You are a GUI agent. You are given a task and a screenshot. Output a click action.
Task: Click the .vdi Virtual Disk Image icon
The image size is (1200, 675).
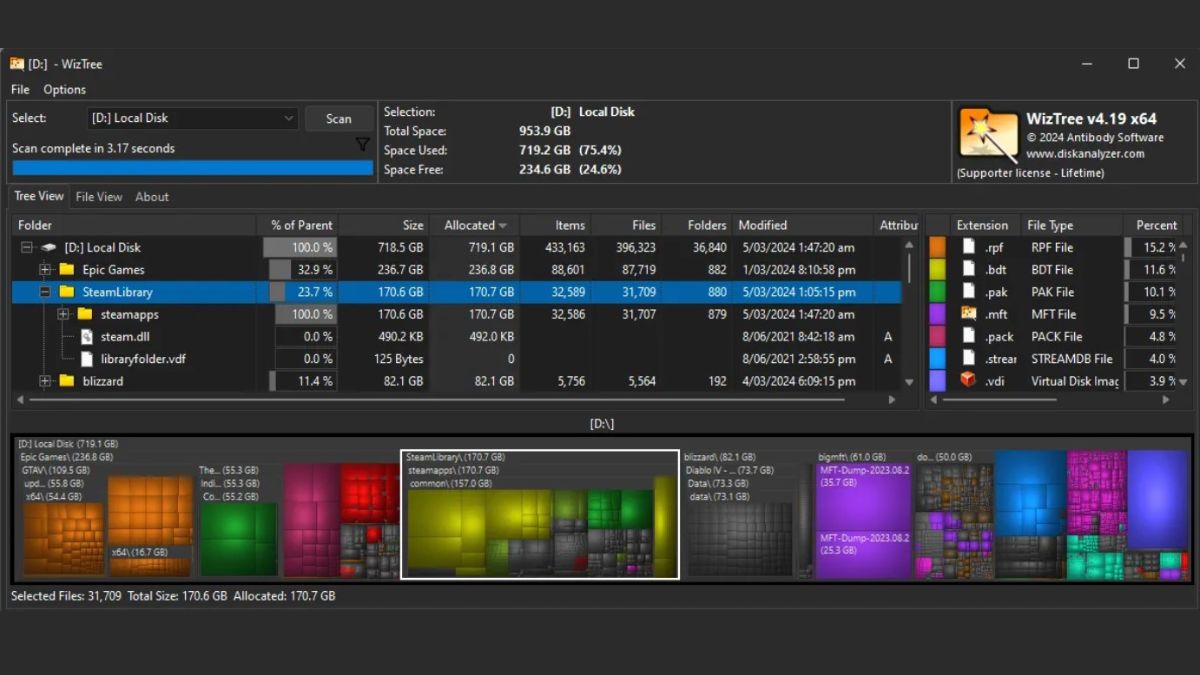point(968,380)
